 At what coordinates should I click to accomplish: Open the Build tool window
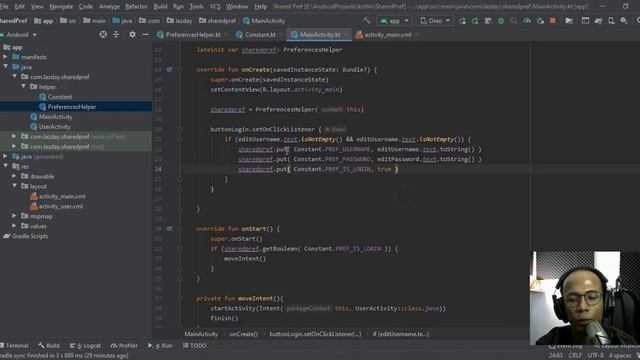[x=49, y=345]
